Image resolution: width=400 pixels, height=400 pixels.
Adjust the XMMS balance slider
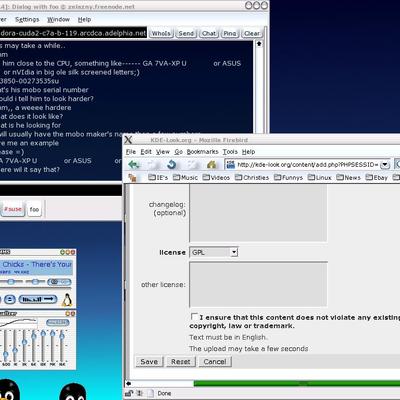[x=35, y=282]
